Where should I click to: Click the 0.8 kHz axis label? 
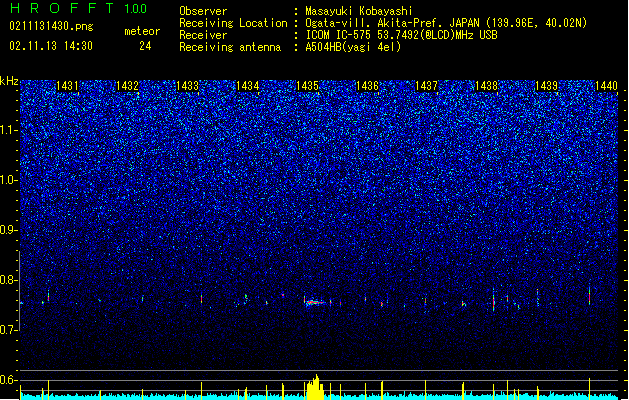pyautogui.click(x=9, y=280)
